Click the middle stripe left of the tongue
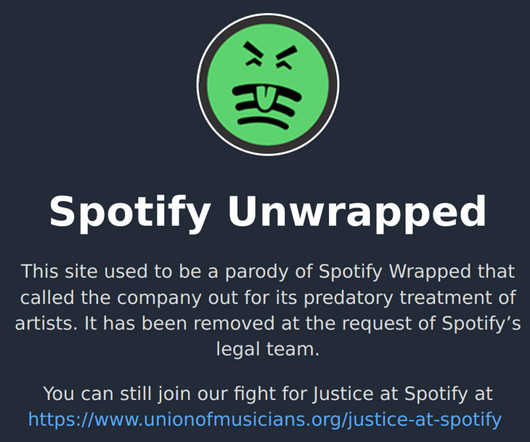This screenshot has height=442, width=530. click(247, 106)
